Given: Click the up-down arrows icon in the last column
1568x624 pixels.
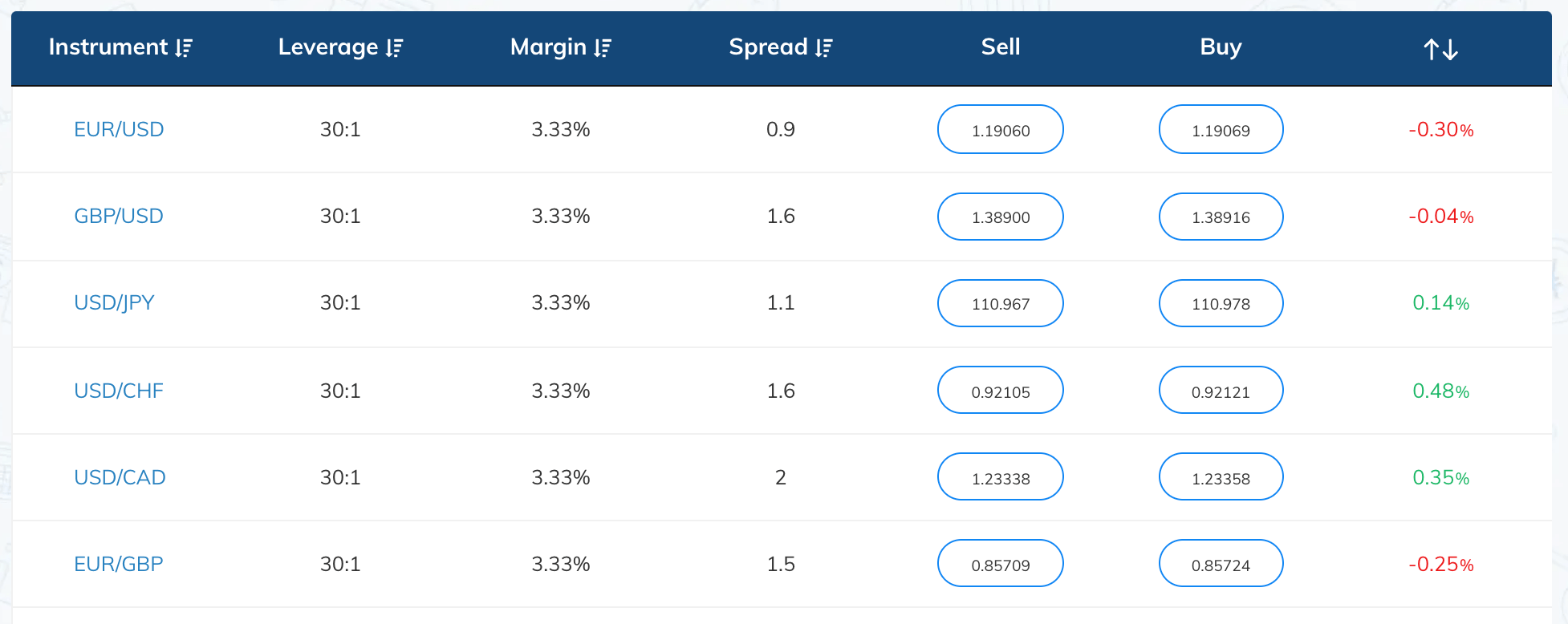Looking at the screenshot, I should (1440, 48).
